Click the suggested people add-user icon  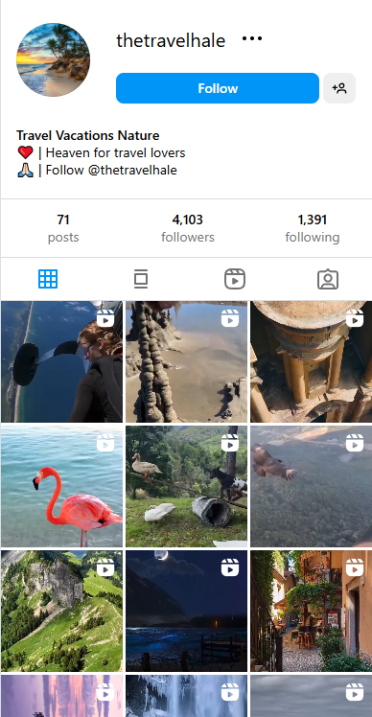point(339,88)
